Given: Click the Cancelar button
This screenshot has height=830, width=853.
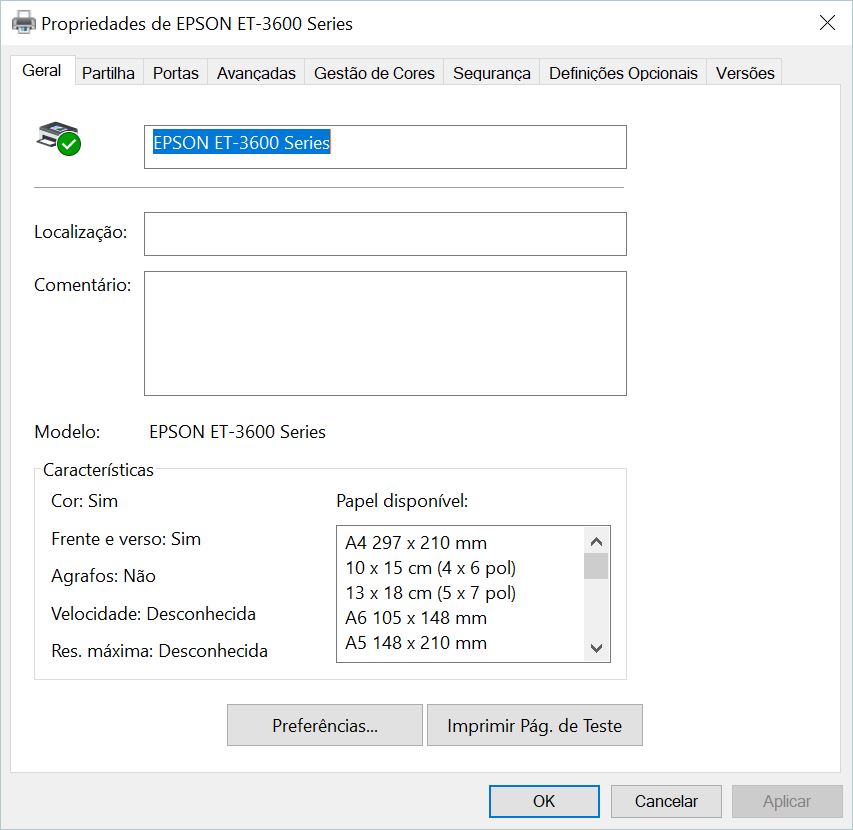Looking at the screenshot, I should (x=666, y=801).
